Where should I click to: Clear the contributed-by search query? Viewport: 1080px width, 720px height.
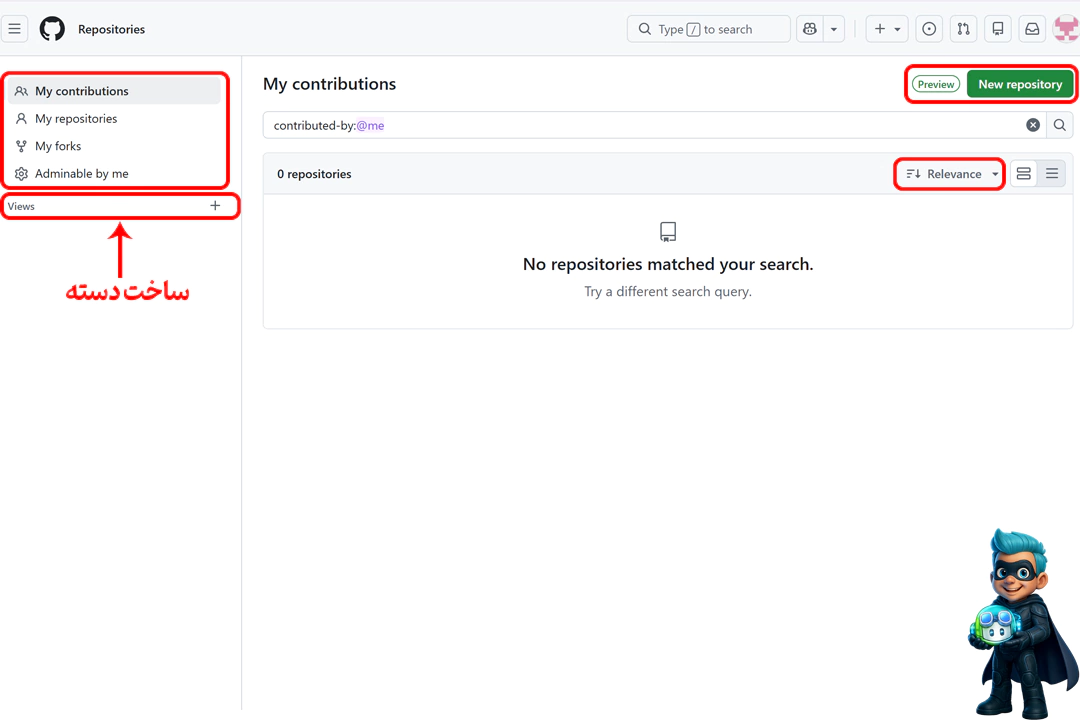coord(1033,125)
